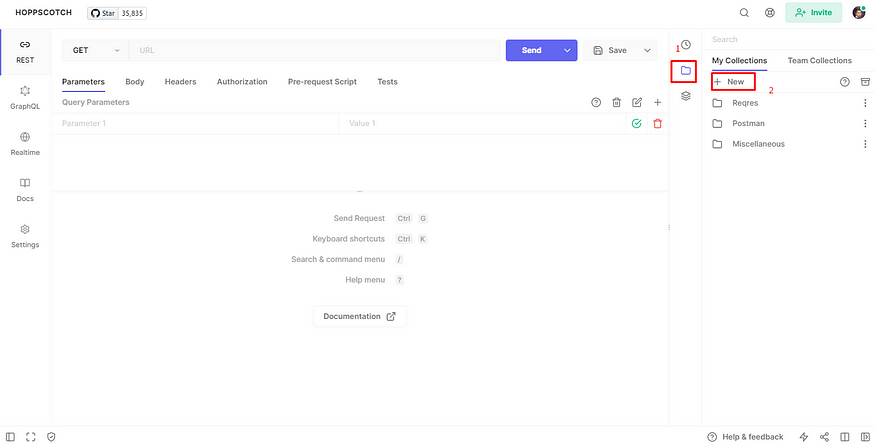Click the import/export archive icon
875x447 pixels.
pyautogui.click(x=865, y=82)
